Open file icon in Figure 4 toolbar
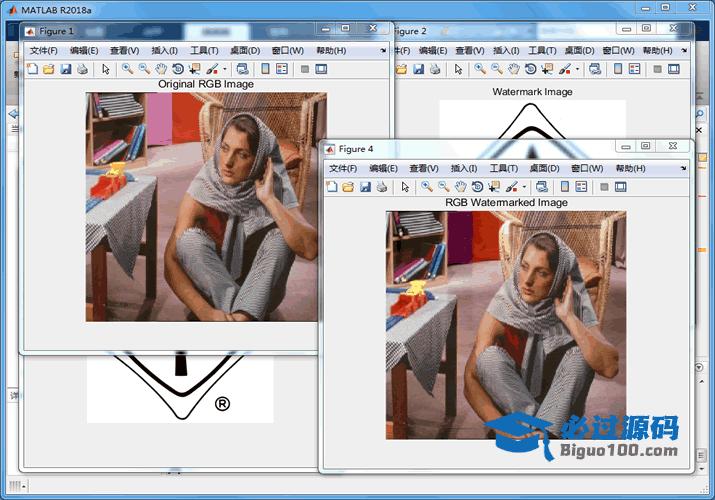This screenshot has width=715, height=500. point(348,187)
